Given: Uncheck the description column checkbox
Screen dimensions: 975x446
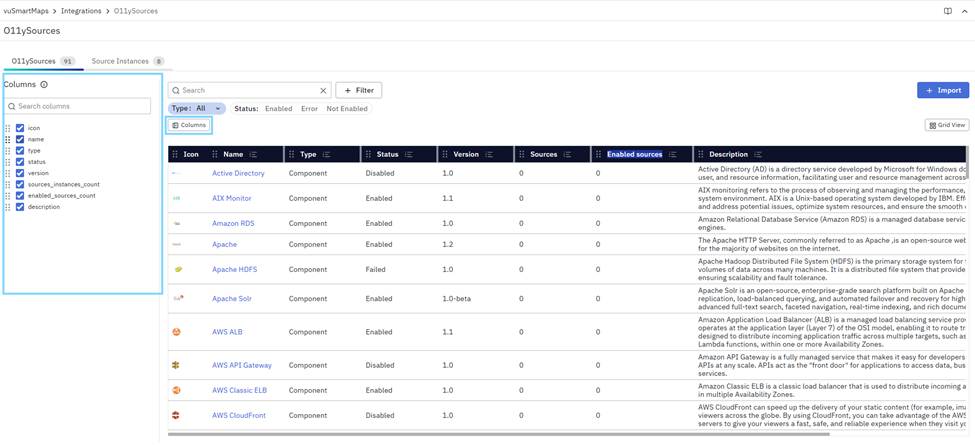Looking at the screenshot, I should click(x=20, y=207).
